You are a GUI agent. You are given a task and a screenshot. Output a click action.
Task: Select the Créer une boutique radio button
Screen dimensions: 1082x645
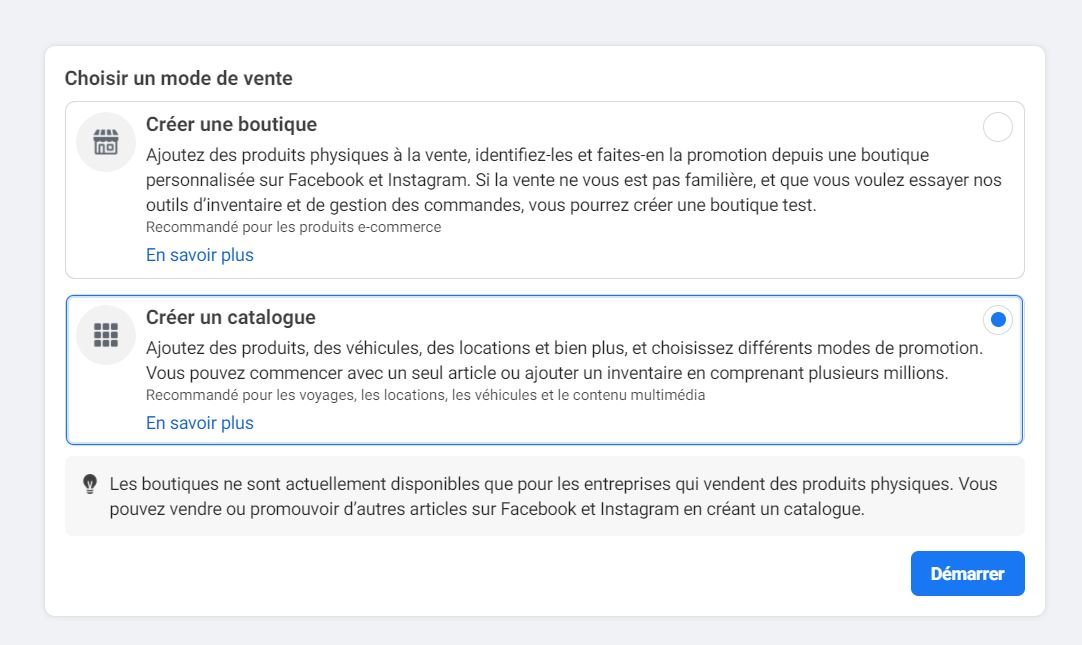(x=997, y=127)
